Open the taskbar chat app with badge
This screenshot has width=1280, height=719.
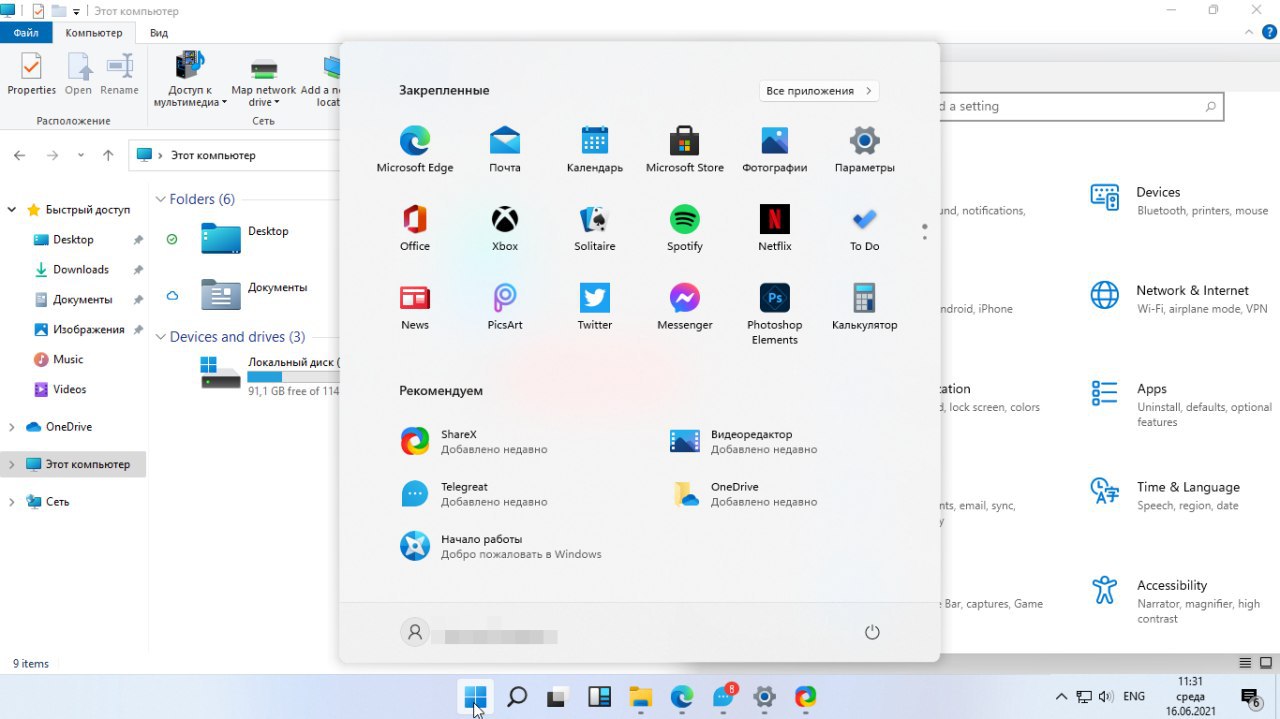pos(724,697)
